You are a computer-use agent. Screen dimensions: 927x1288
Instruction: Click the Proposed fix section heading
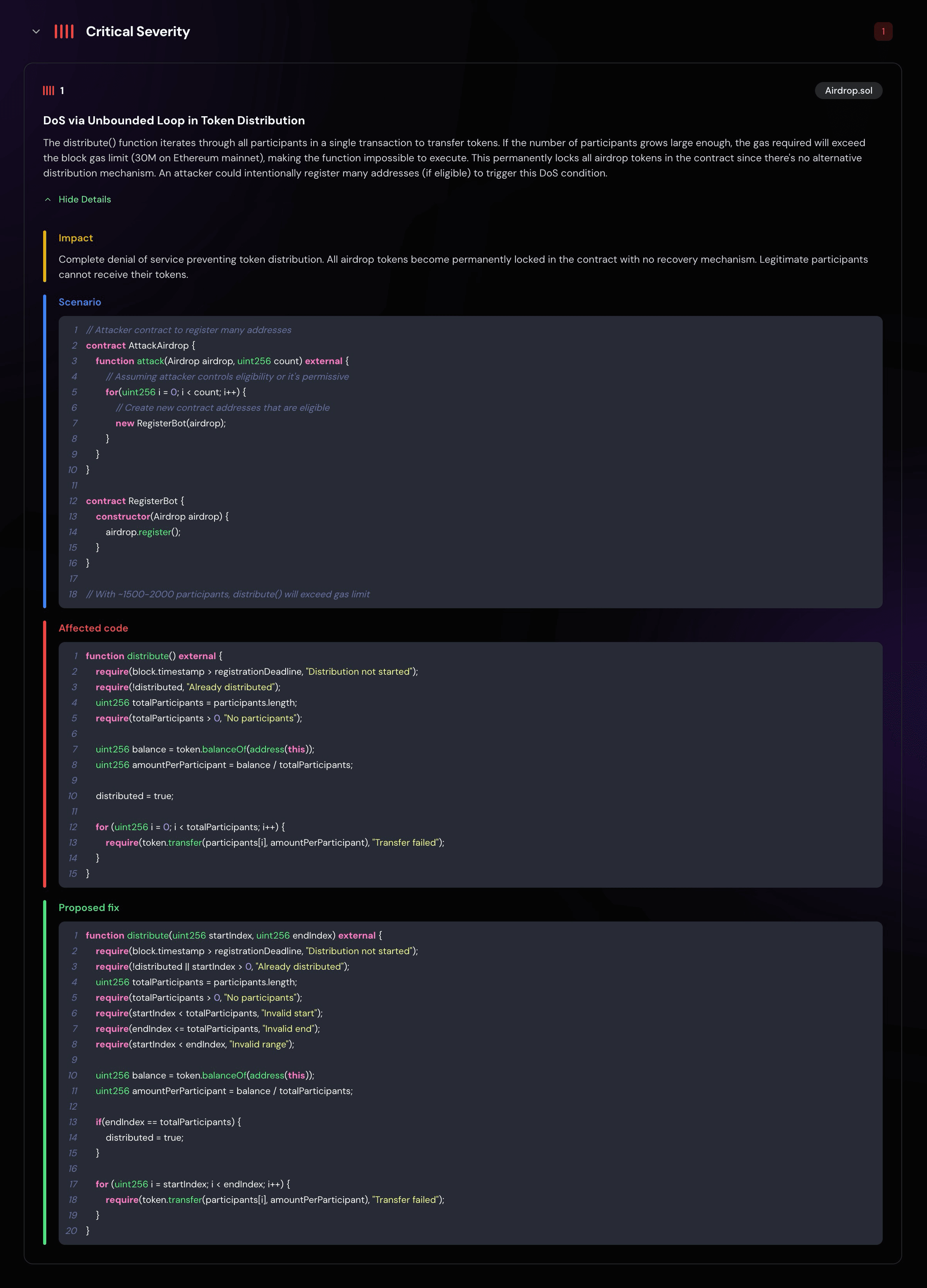(x=89, y=908)
